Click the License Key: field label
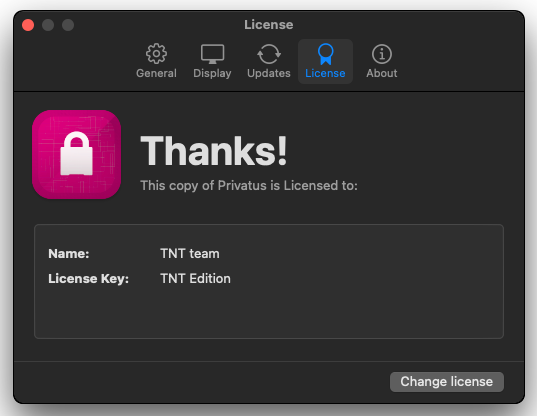 click(x=88, y=279)
